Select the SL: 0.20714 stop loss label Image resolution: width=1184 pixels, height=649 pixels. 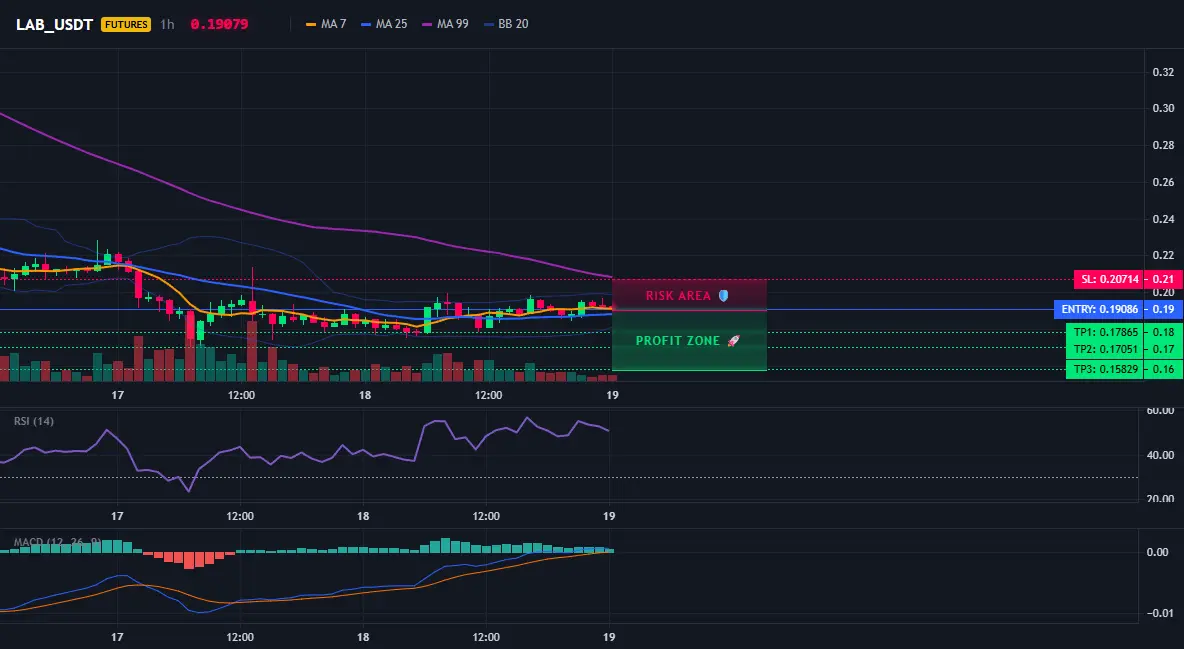(x=1108, y=280)
